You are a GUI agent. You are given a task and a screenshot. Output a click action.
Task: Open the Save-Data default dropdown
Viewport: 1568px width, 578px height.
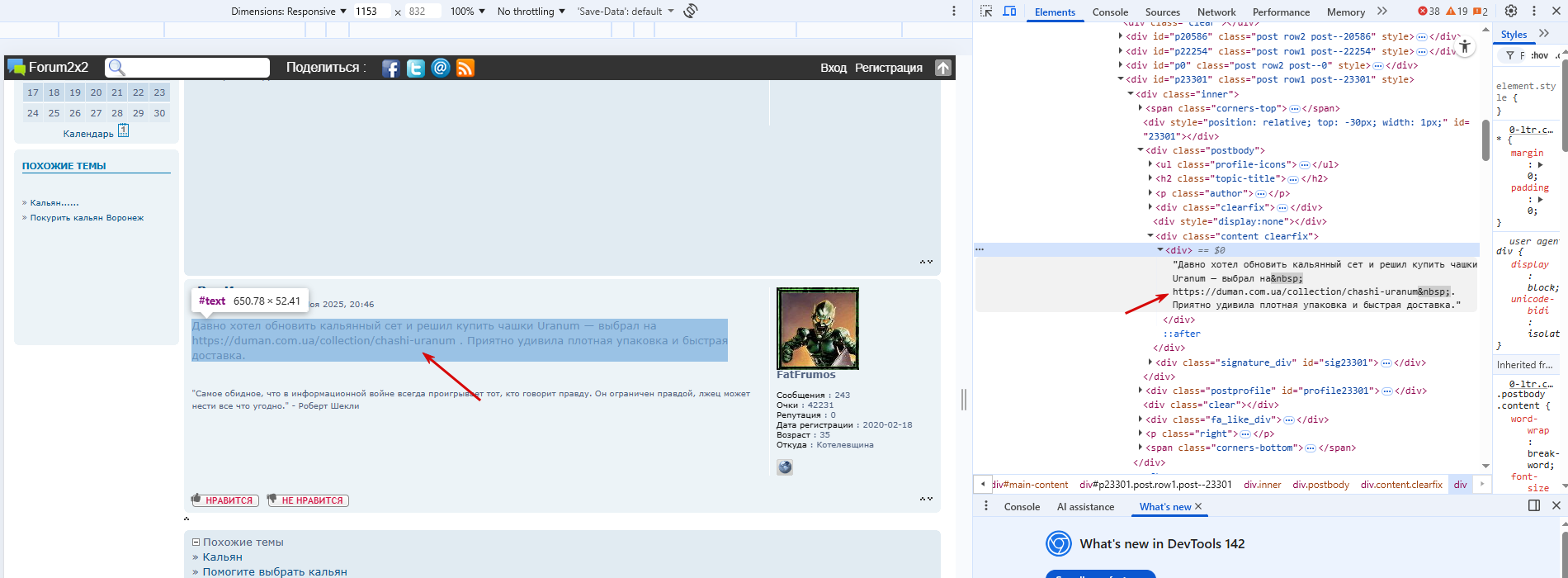(625, 11)
